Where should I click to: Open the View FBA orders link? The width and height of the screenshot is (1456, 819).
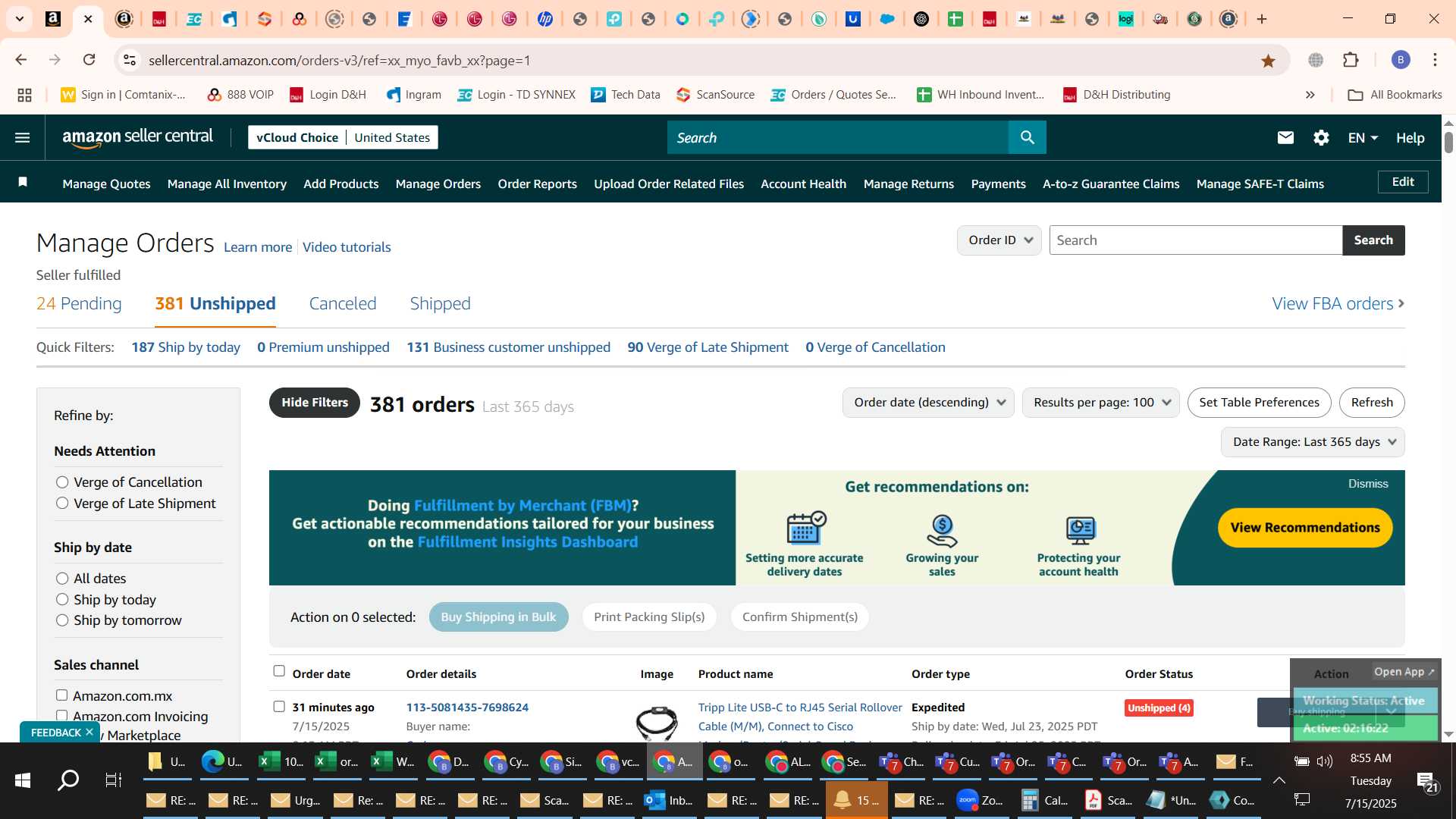point(1338,304)
